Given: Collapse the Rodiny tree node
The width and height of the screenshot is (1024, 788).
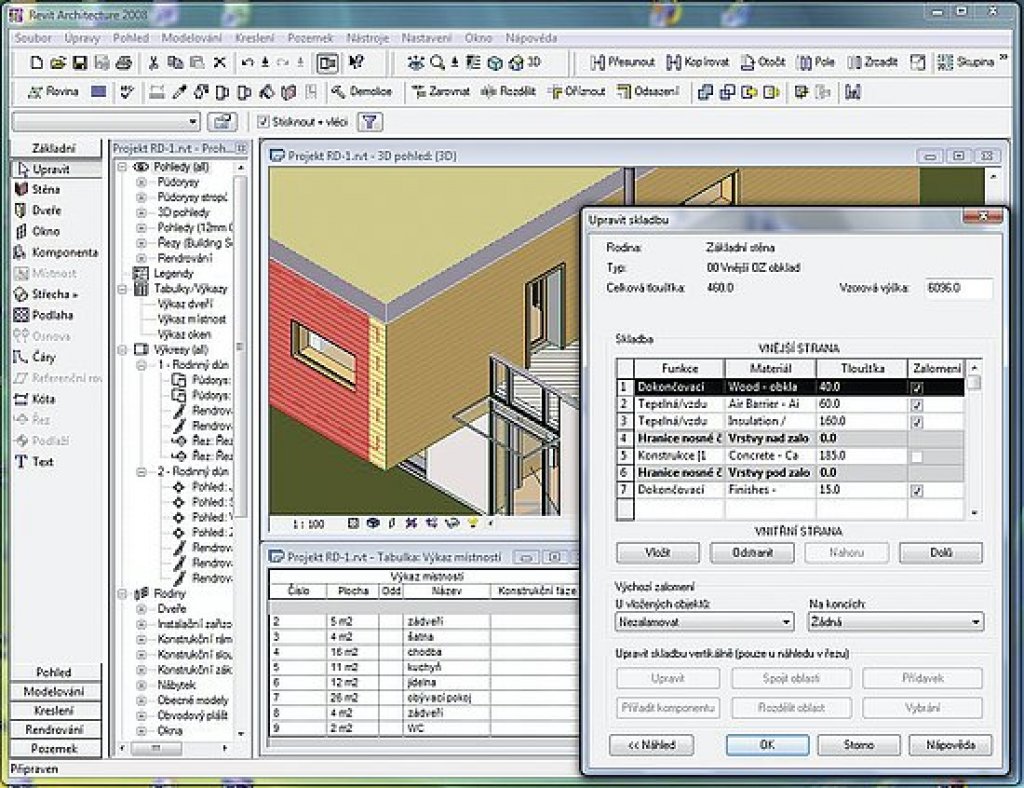Looking at the screenshot, I should pyautogui.click(x=122, y=593).
